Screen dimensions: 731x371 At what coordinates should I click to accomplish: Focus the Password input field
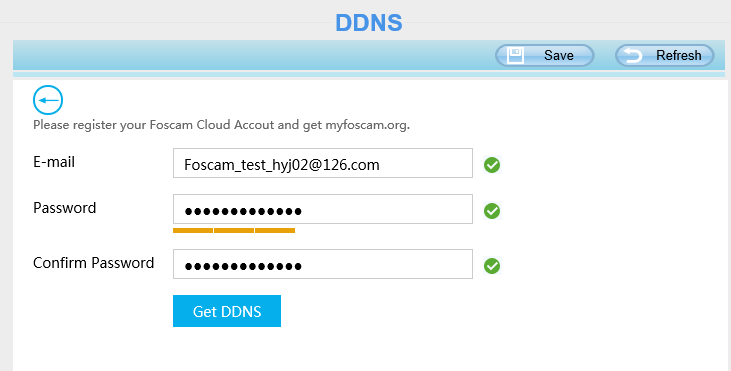tap(323, 209)
